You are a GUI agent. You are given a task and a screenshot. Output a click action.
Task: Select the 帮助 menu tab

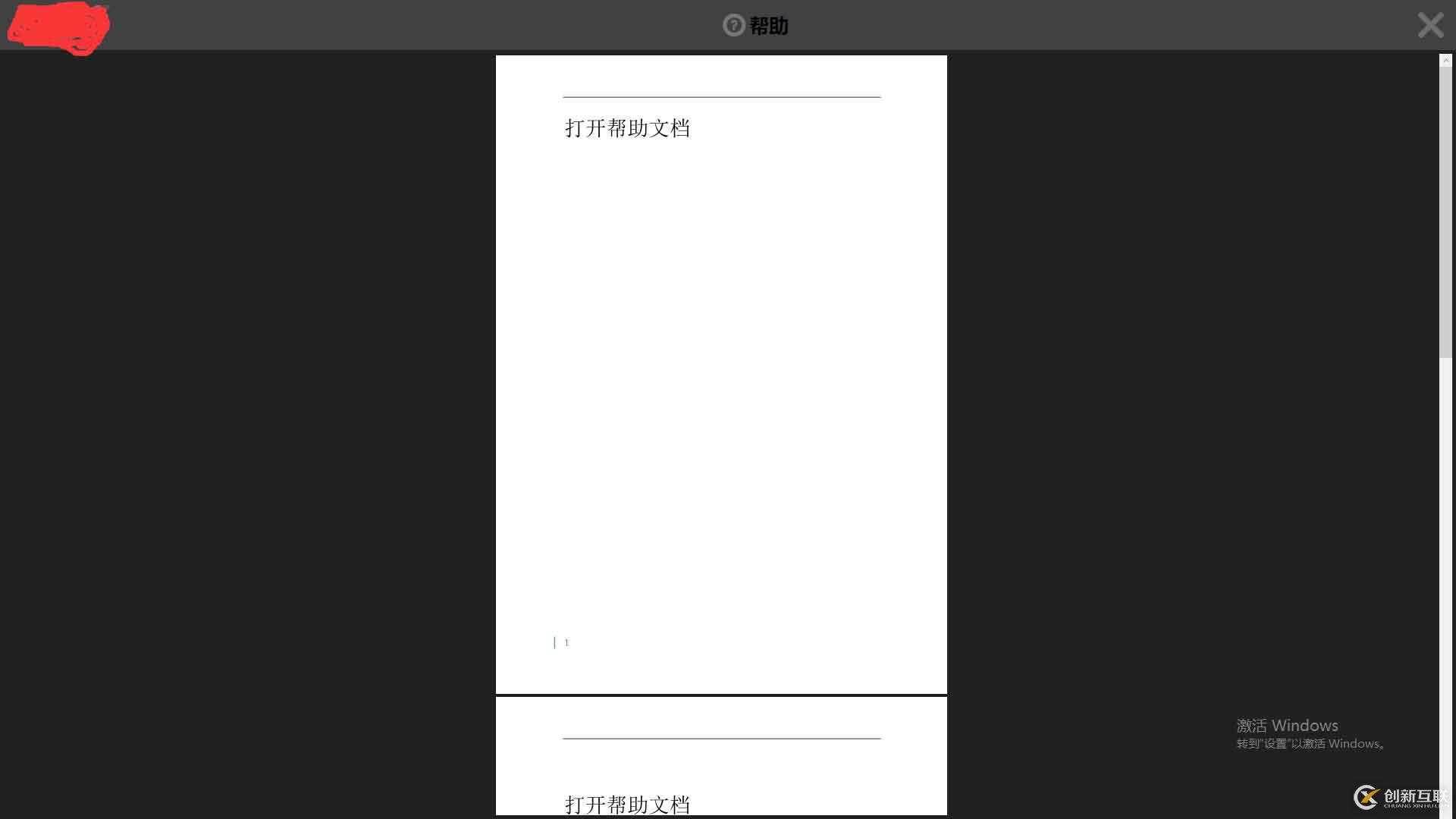coord(755,25)
